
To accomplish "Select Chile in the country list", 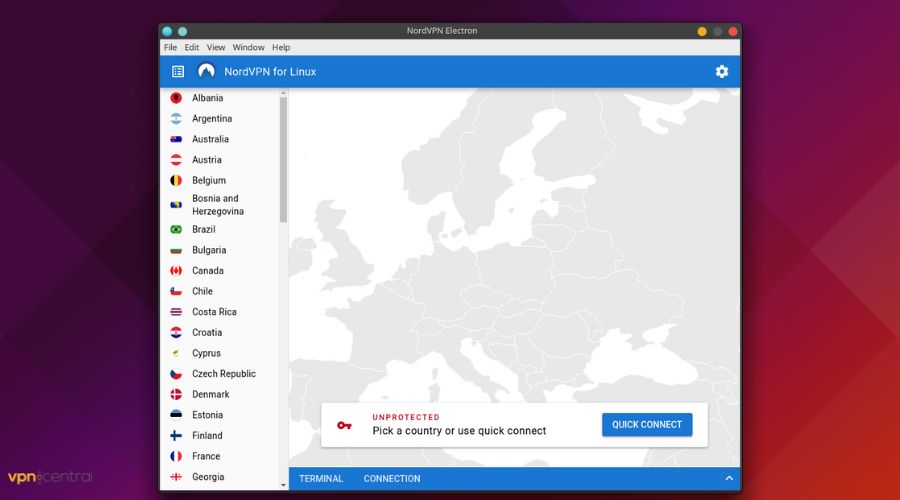I will coord(203,292).
